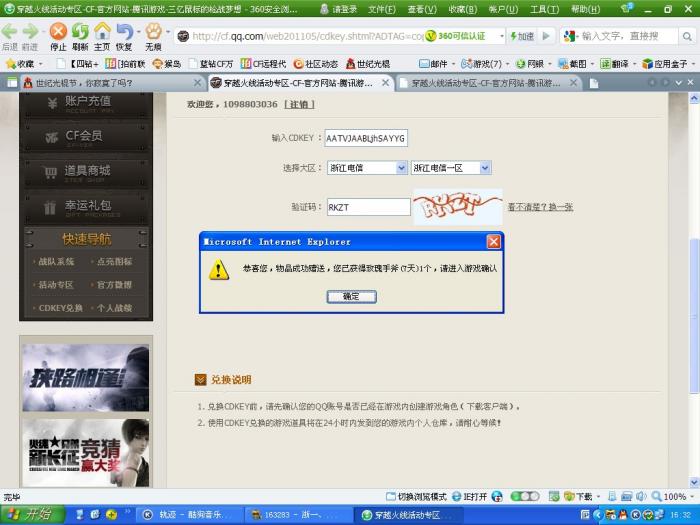Open the home page house icon
Image resolution: width=700 pixels, height=525 pixels.
102,31
